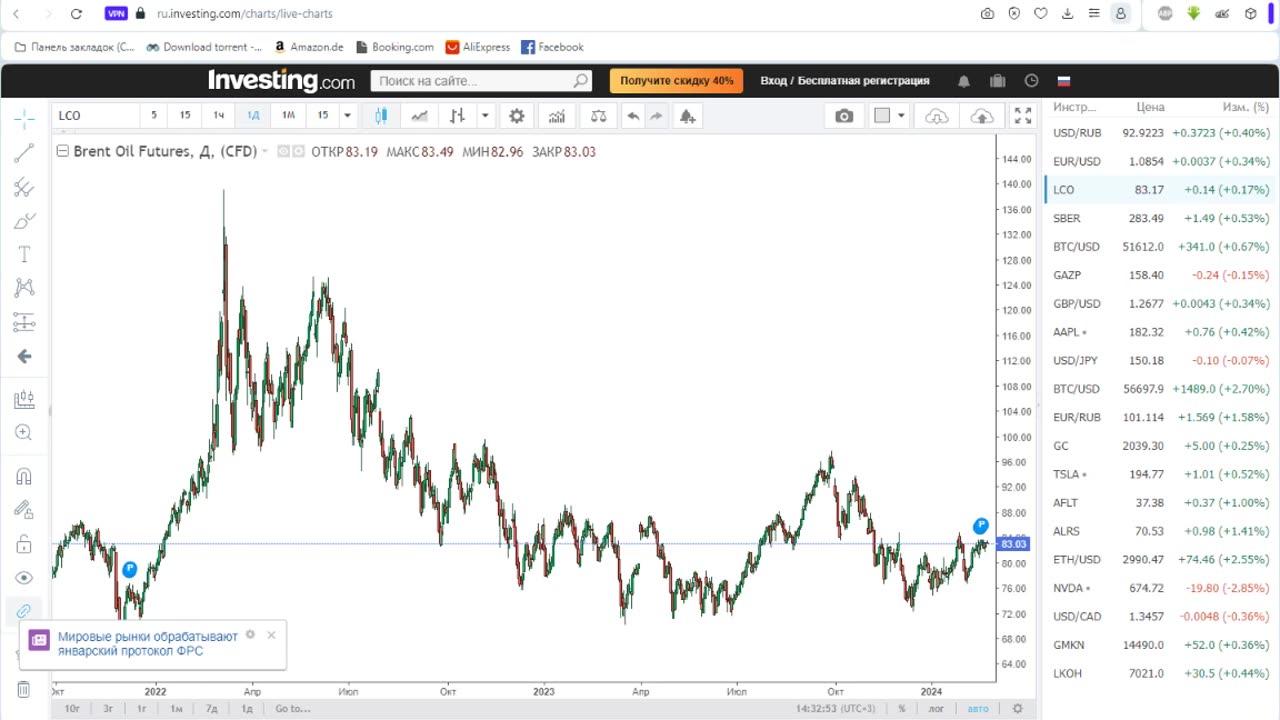This screenshot has height=720, width=1280.
Task: Open the Go to date option
Action: 292,709
